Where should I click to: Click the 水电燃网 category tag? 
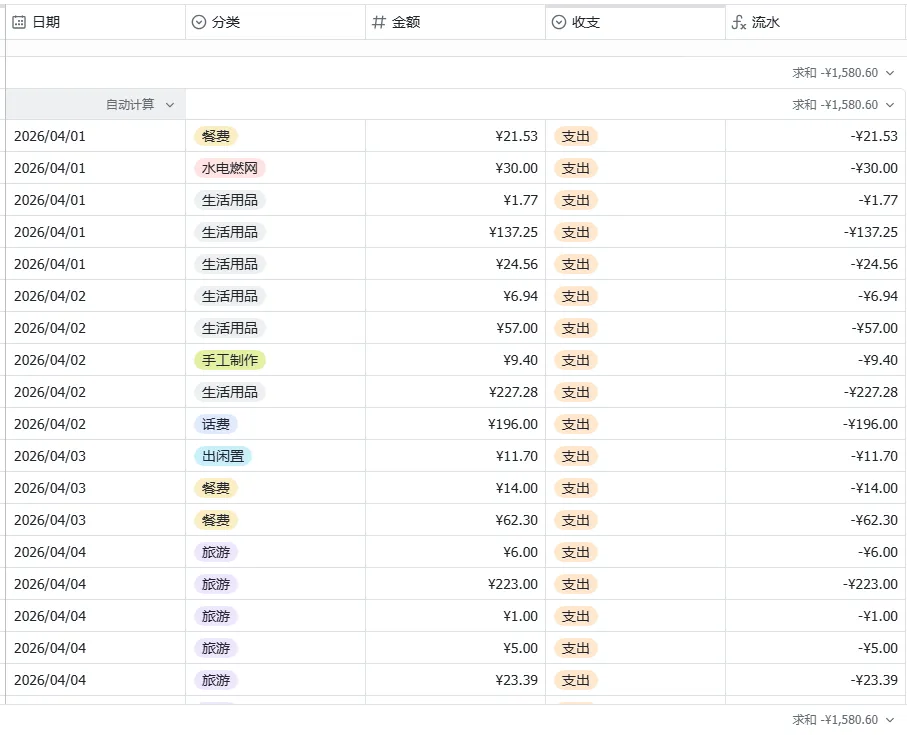tap(230, 168)
